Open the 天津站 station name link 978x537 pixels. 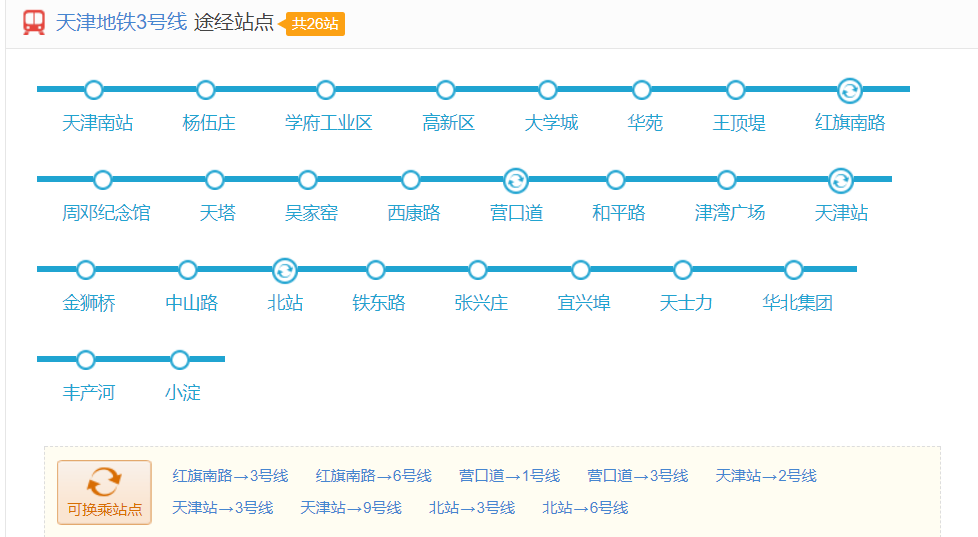(x=841, y=213)
